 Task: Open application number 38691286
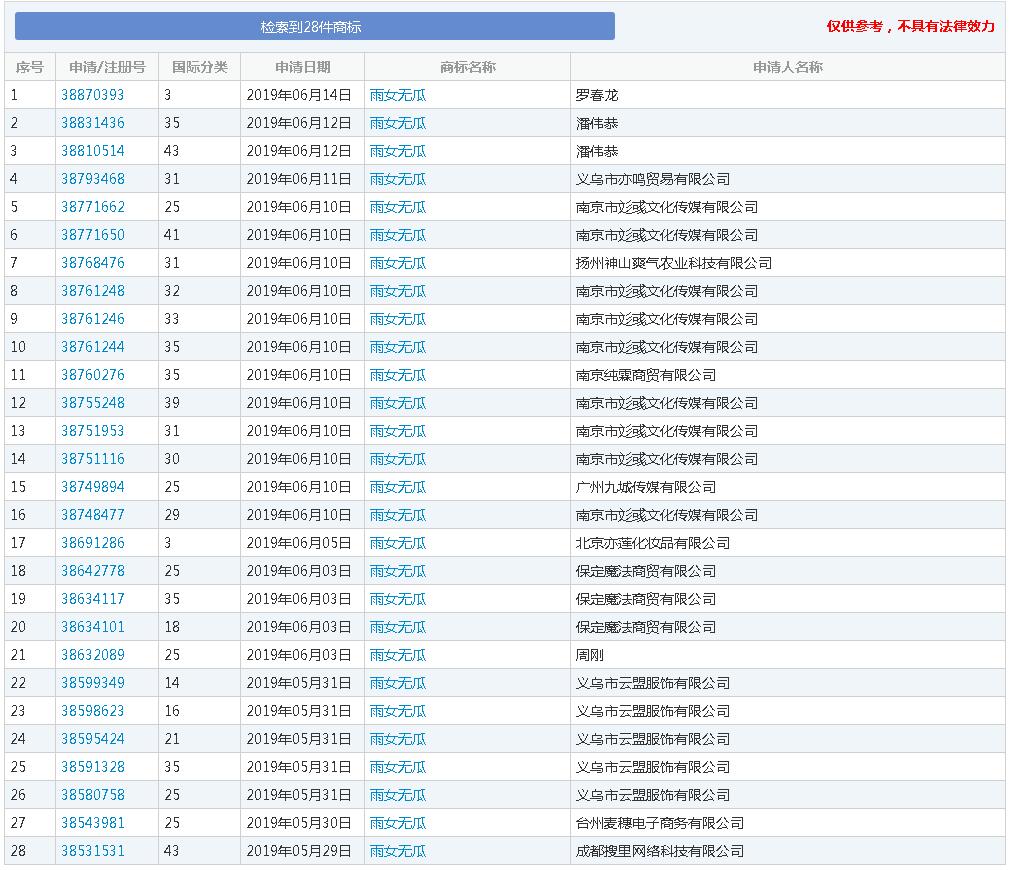click(93, 543)
